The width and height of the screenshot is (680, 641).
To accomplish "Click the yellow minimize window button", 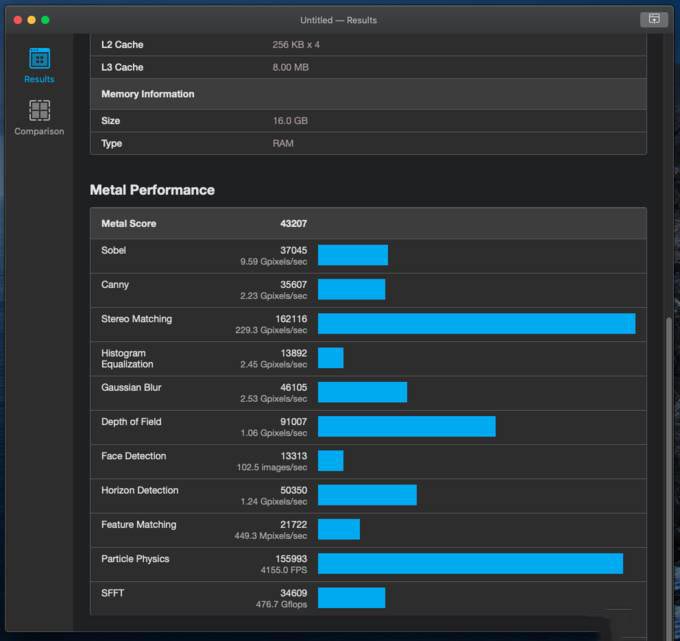I will (32, 20).
